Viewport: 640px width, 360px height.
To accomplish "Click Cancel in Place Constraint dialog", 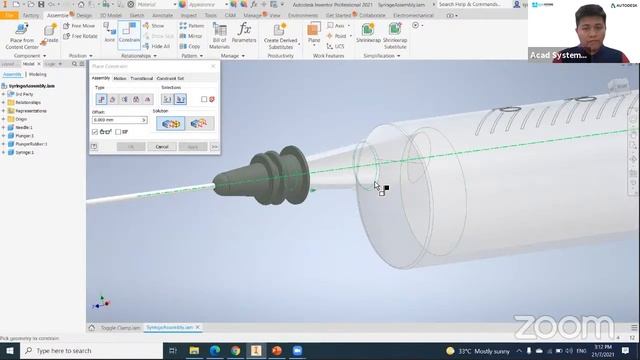I will coord(162,147).
